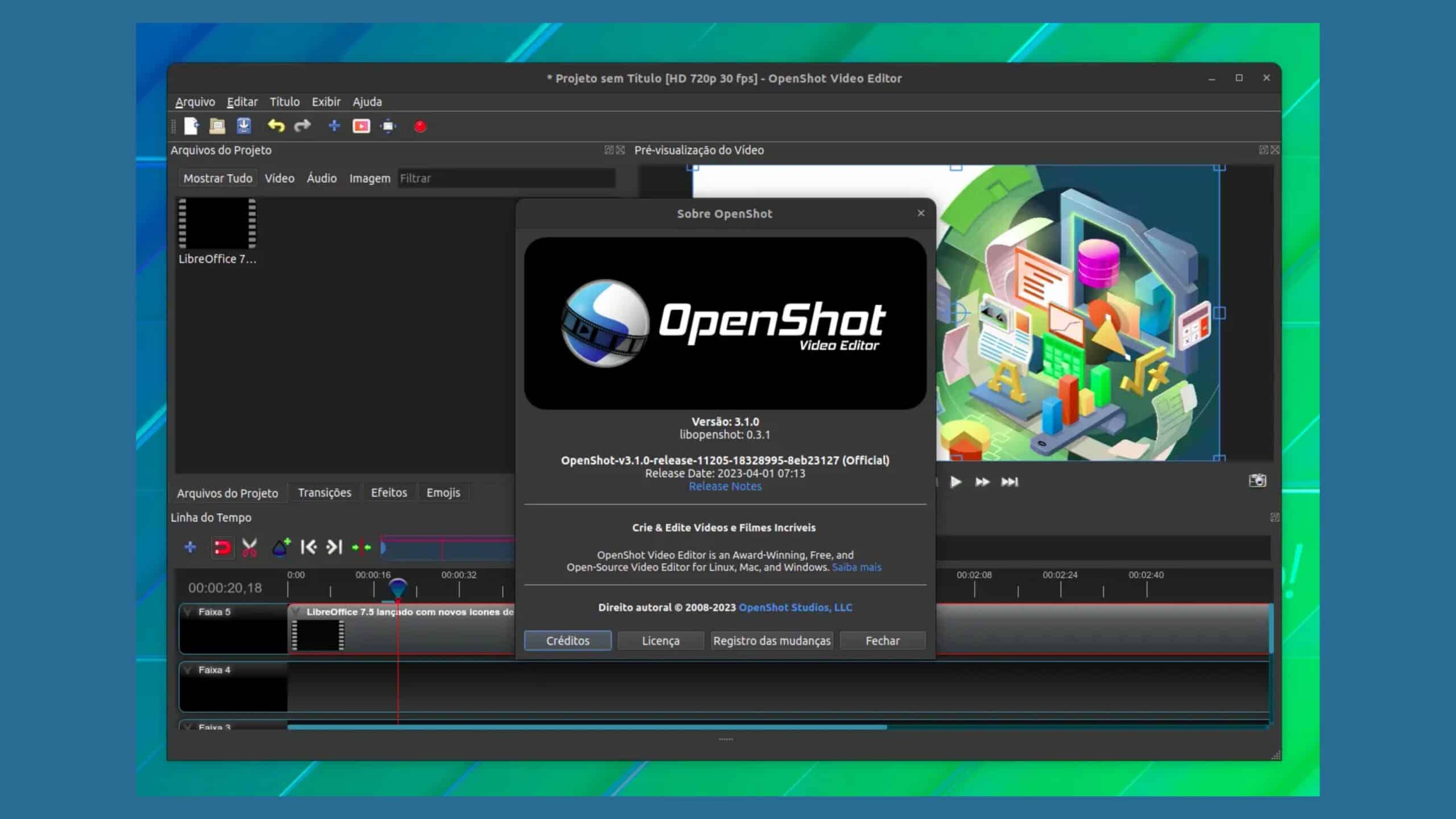1456x819 pixels.
Task: Click the timeline zoom slider bar
Action: 448,548
